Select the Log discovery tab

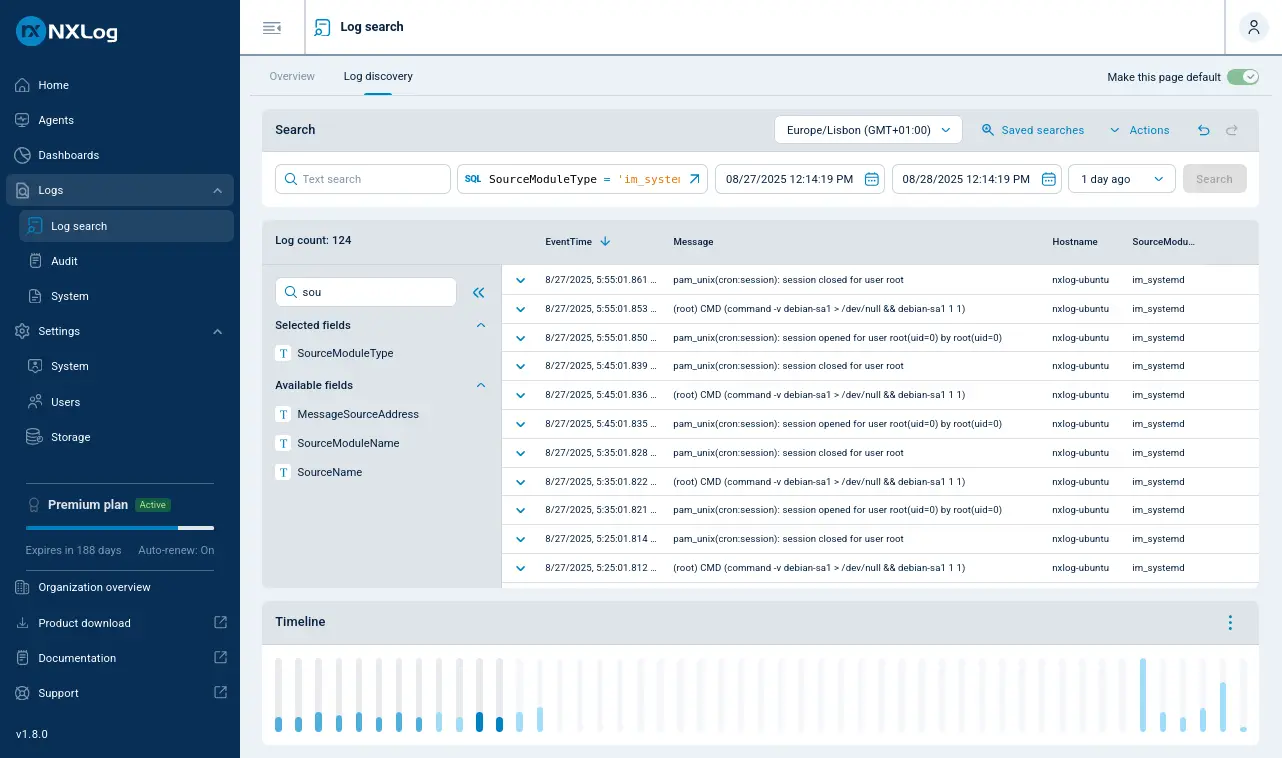pos(378,76)
